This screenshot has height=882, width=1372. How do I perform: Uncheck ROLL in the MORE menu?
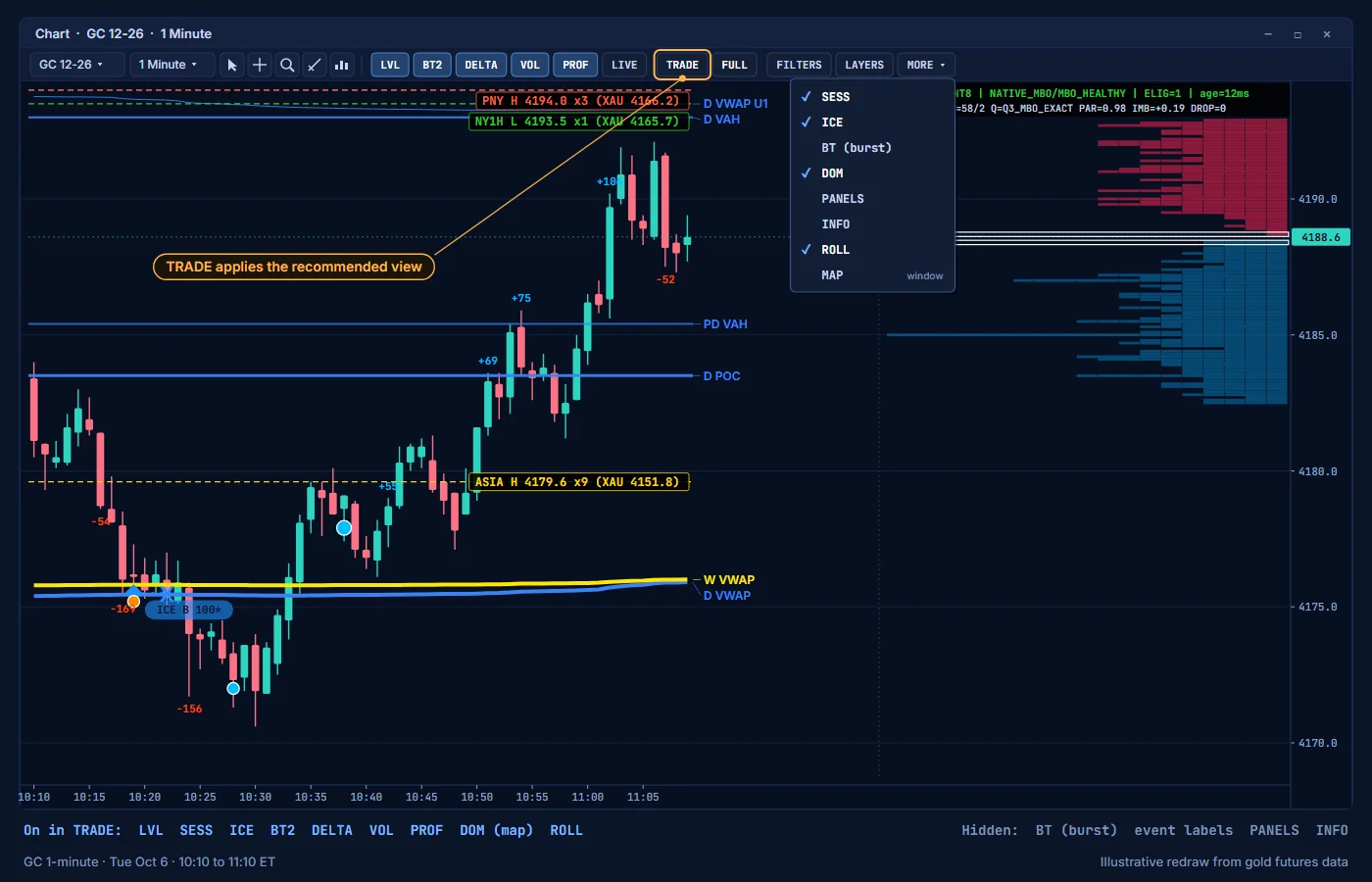(x=872, y=250)
